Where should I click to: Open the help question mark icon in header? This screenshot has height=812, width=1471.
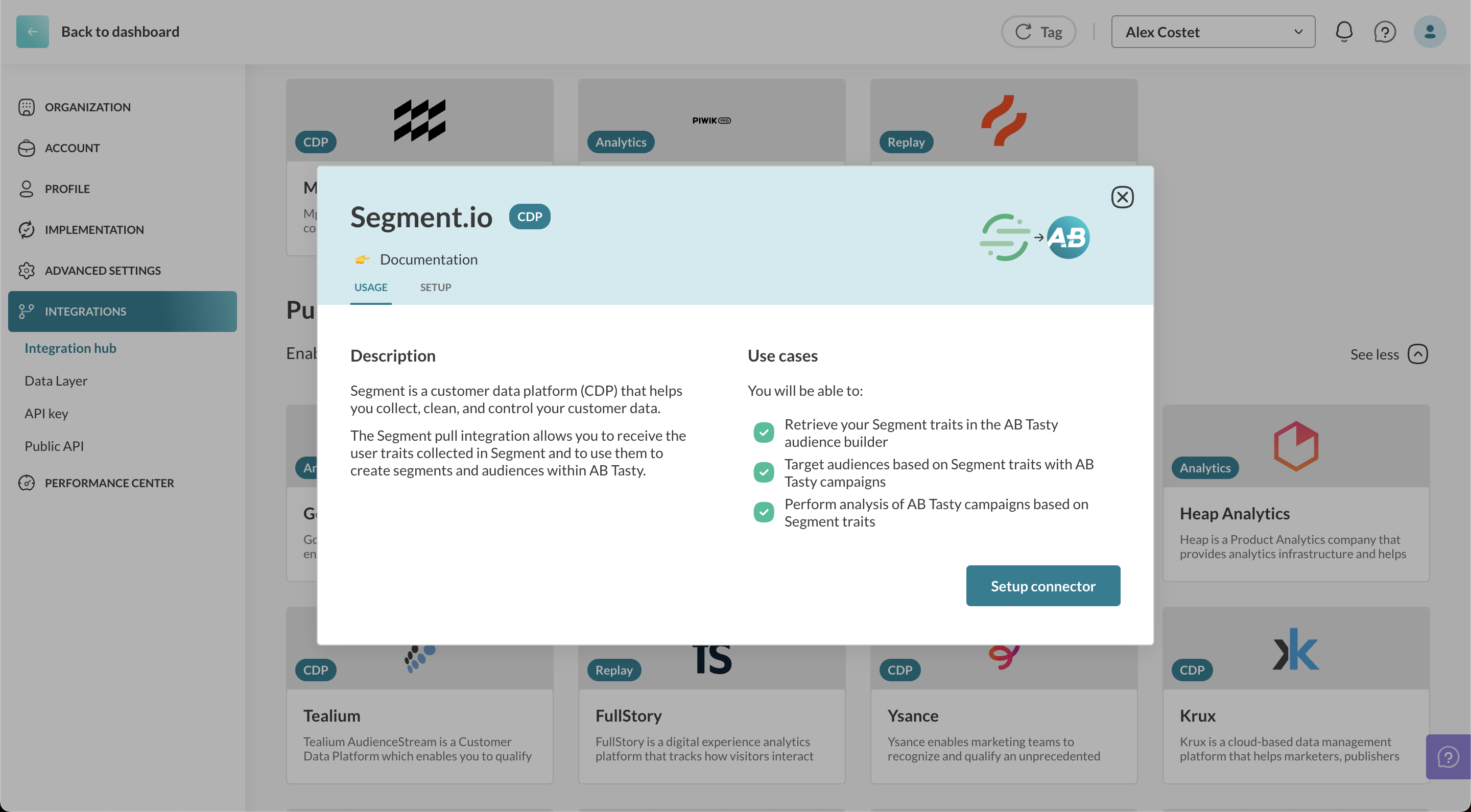[x=1385, y=31]
